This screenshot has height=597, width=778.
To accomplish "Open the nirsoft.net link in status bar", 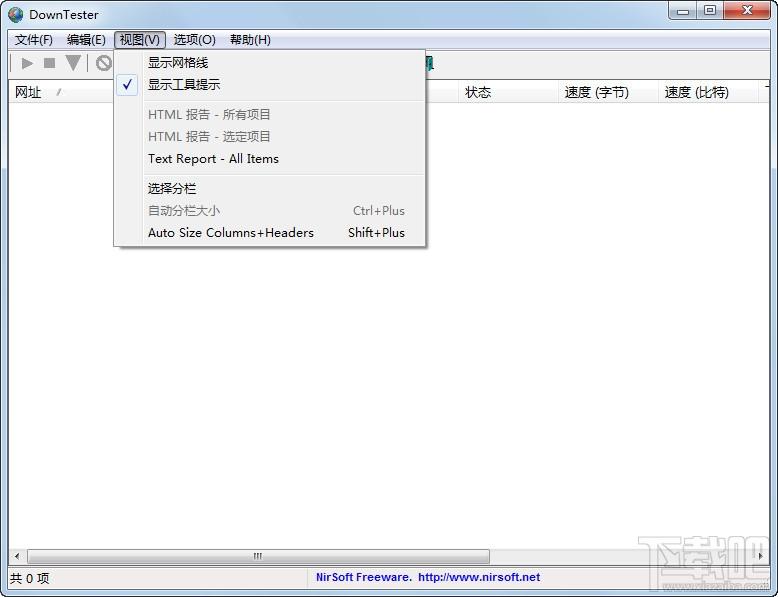I will pyautogui.click(x=478, y=577).
